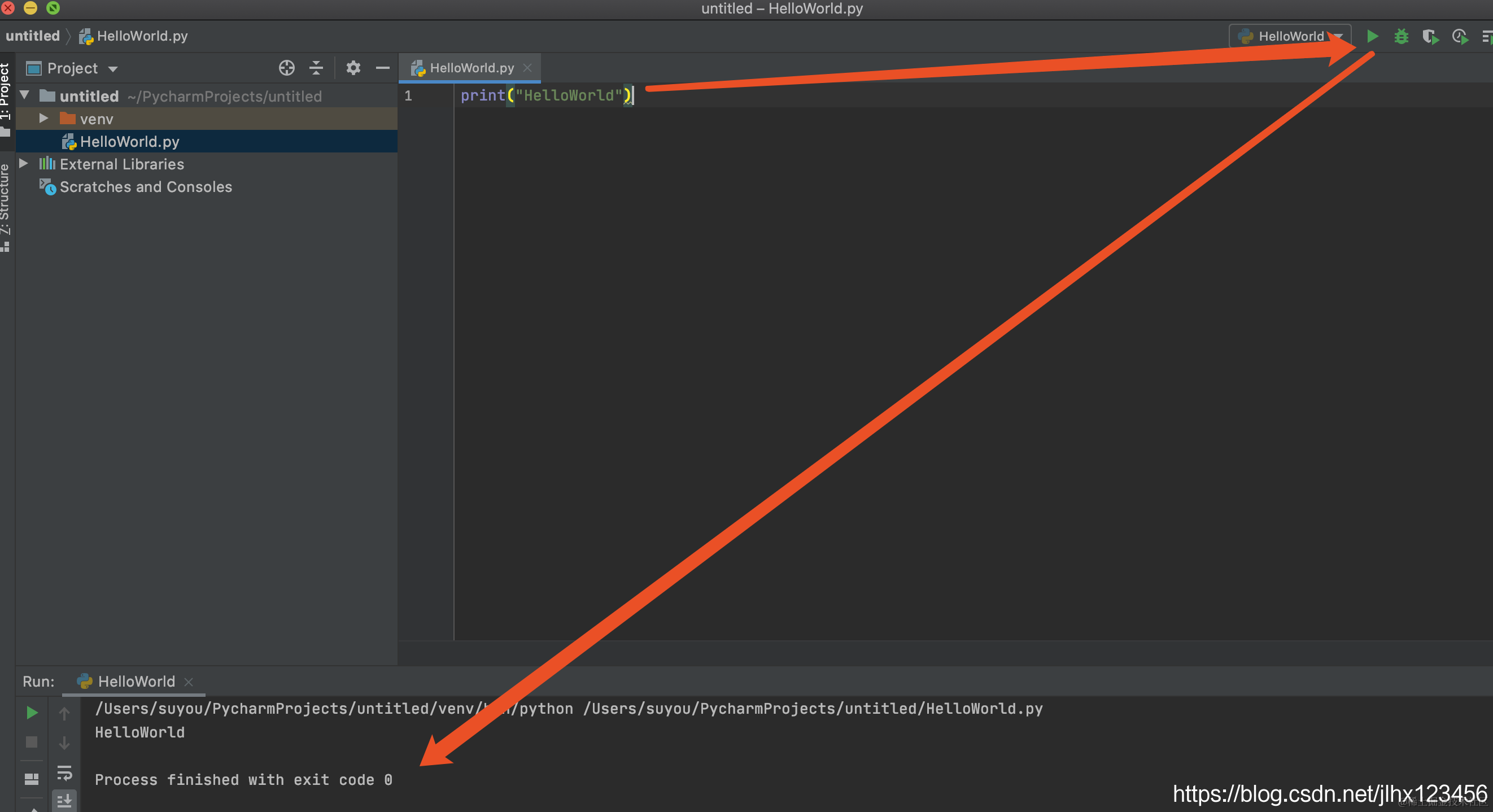Click the green Run button in top toolbar
This screenshot has width=1493, height=812.
1372,37
